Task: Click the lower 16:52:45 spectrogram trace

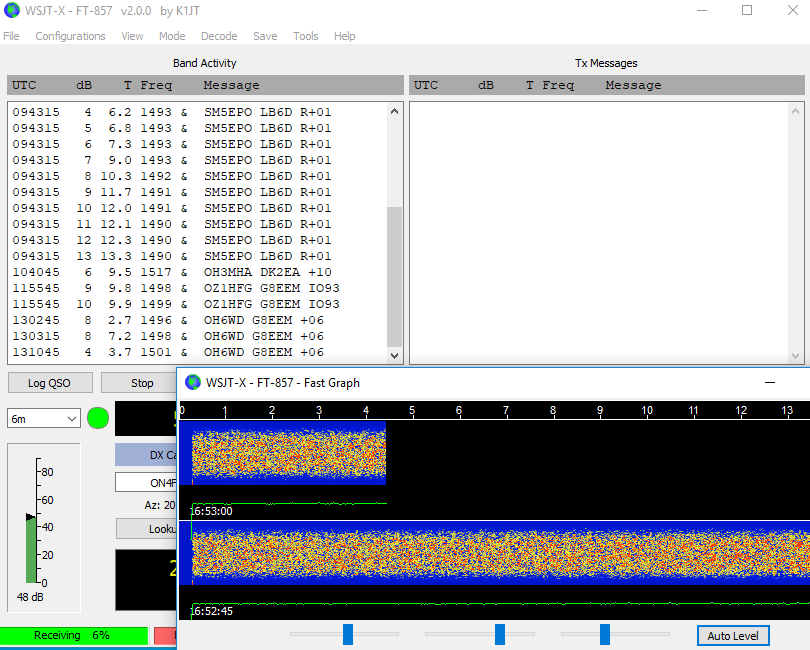Action: [494, 553]
